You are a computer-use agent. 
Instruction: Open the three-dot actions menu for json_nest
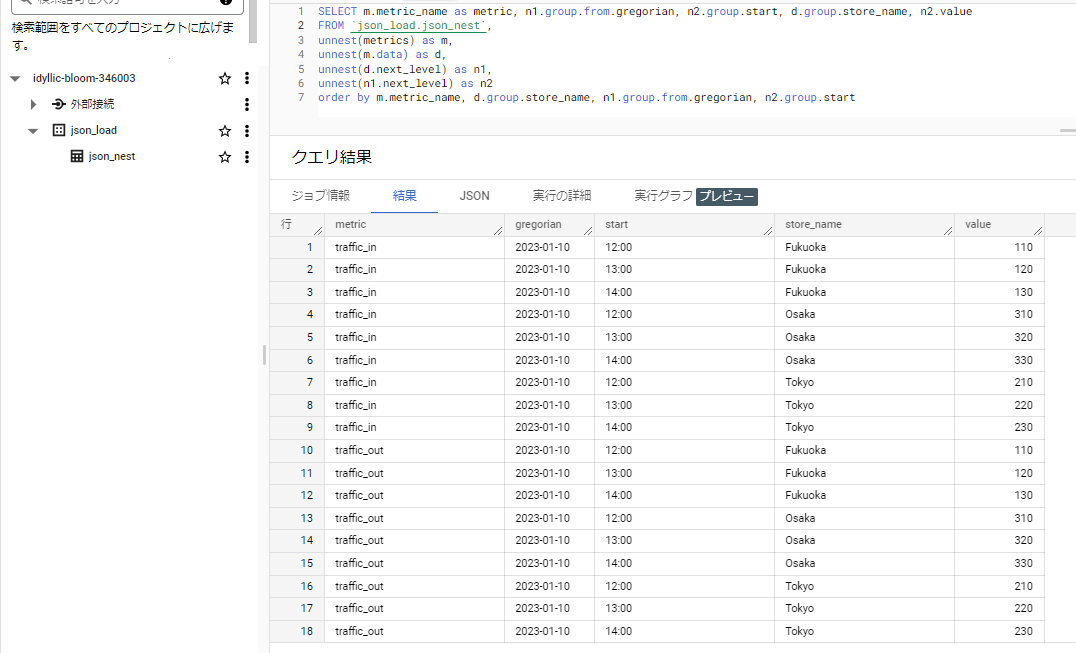coord(246,156)
